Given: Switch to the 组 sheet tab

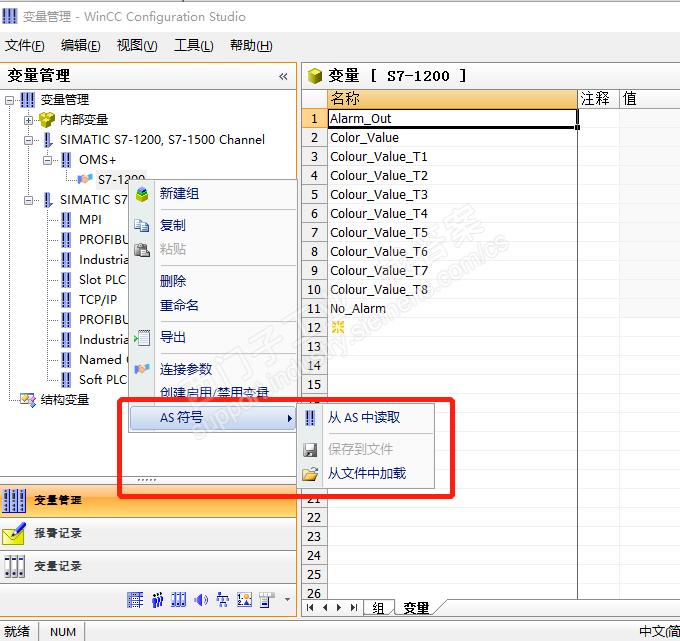Looking at the screenshot, I should 379,608.
